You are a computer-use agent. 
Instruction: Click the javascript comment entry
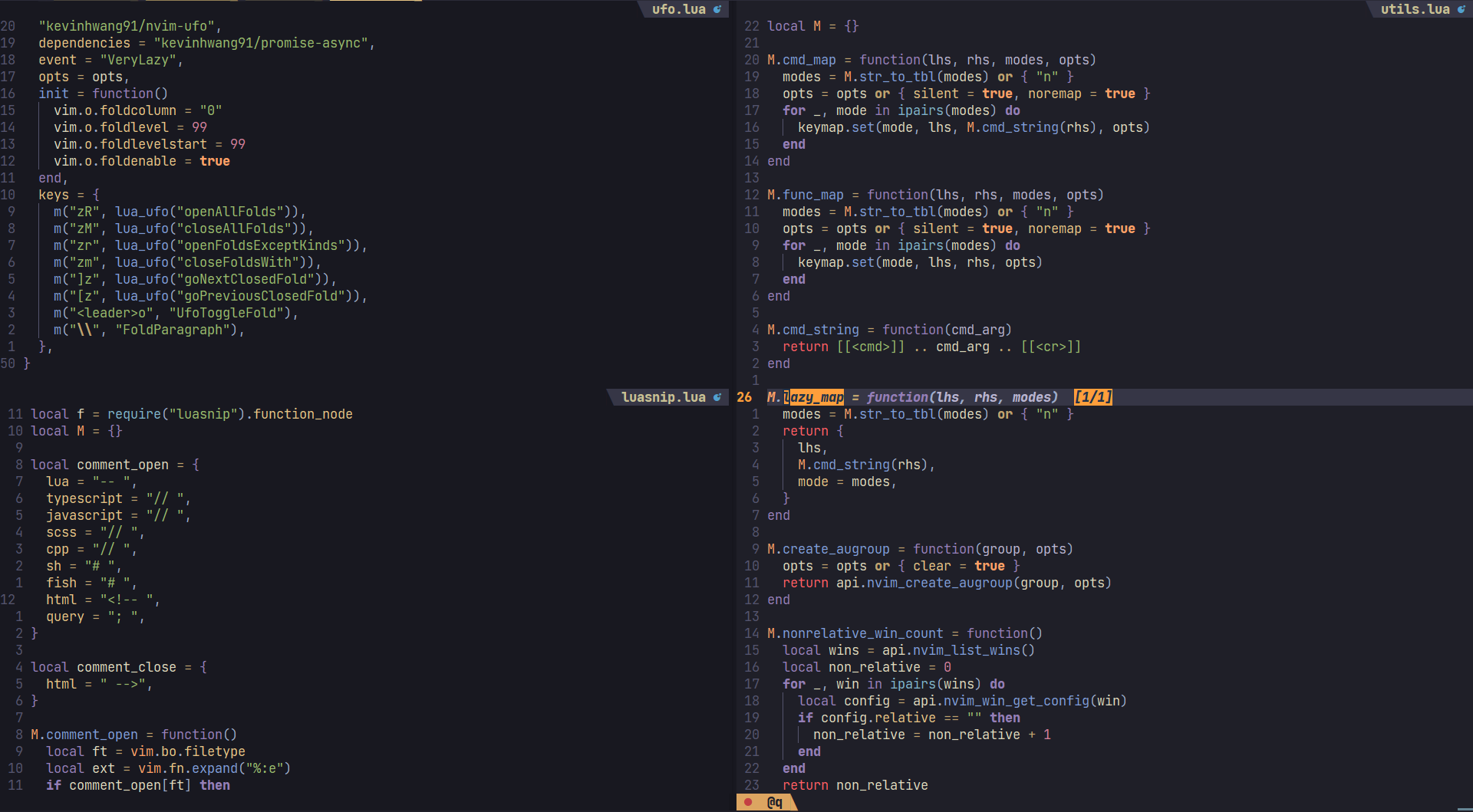pos(119,515)
